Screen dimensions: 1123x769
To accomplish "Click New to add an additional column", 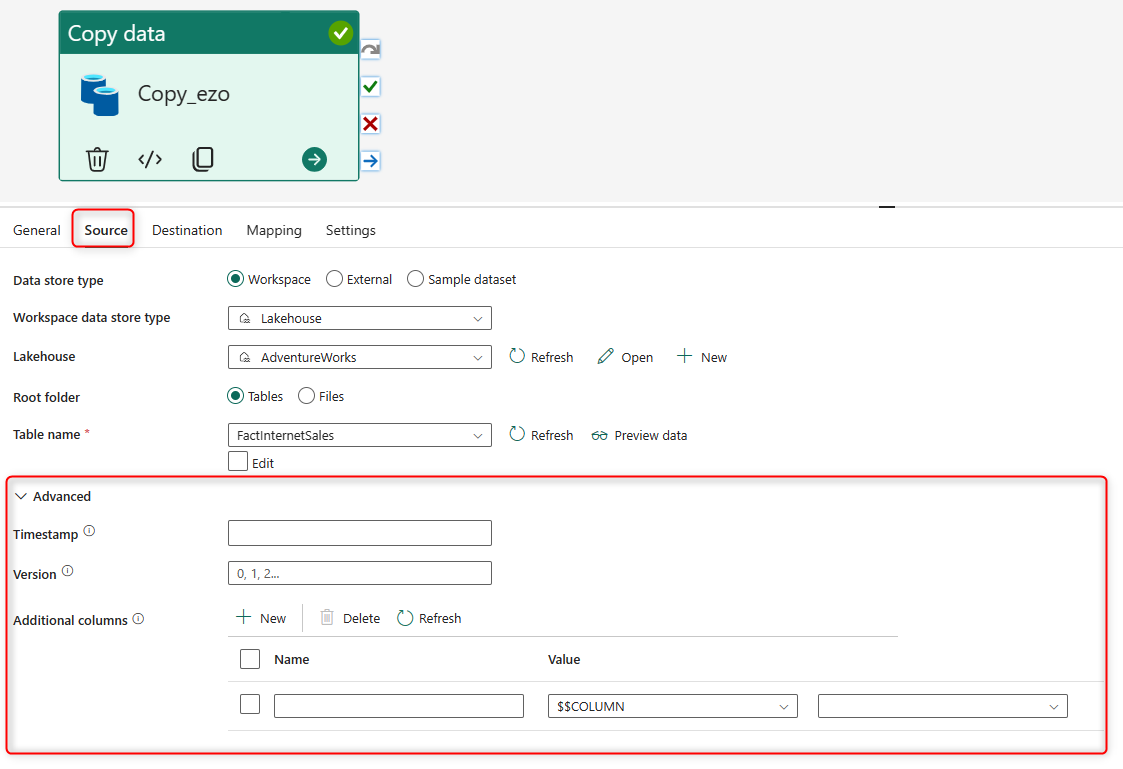I will point(261,618).
